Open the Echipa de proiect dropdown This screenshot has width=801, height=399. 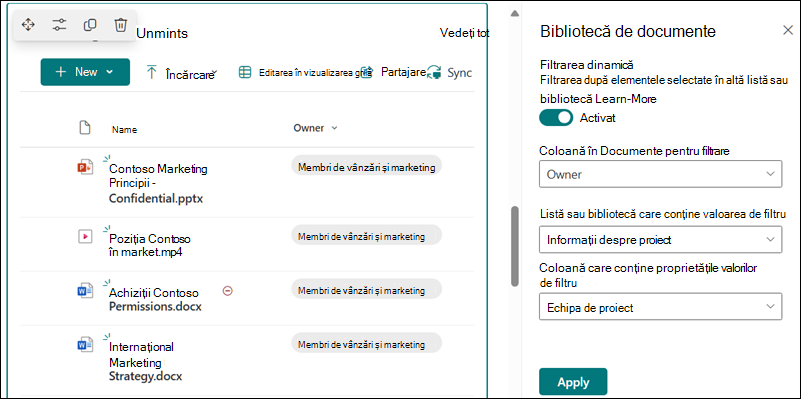661,307
